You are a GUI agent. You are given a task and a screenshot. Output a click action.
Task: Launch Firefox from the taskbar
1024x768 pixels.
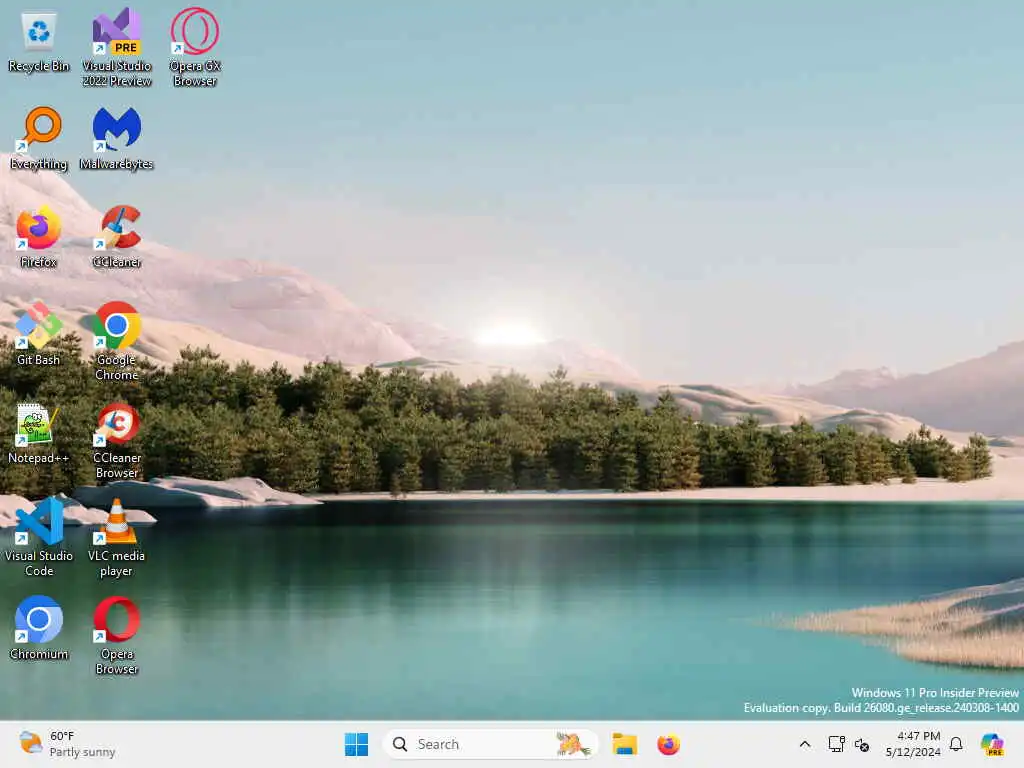[668, 744]
